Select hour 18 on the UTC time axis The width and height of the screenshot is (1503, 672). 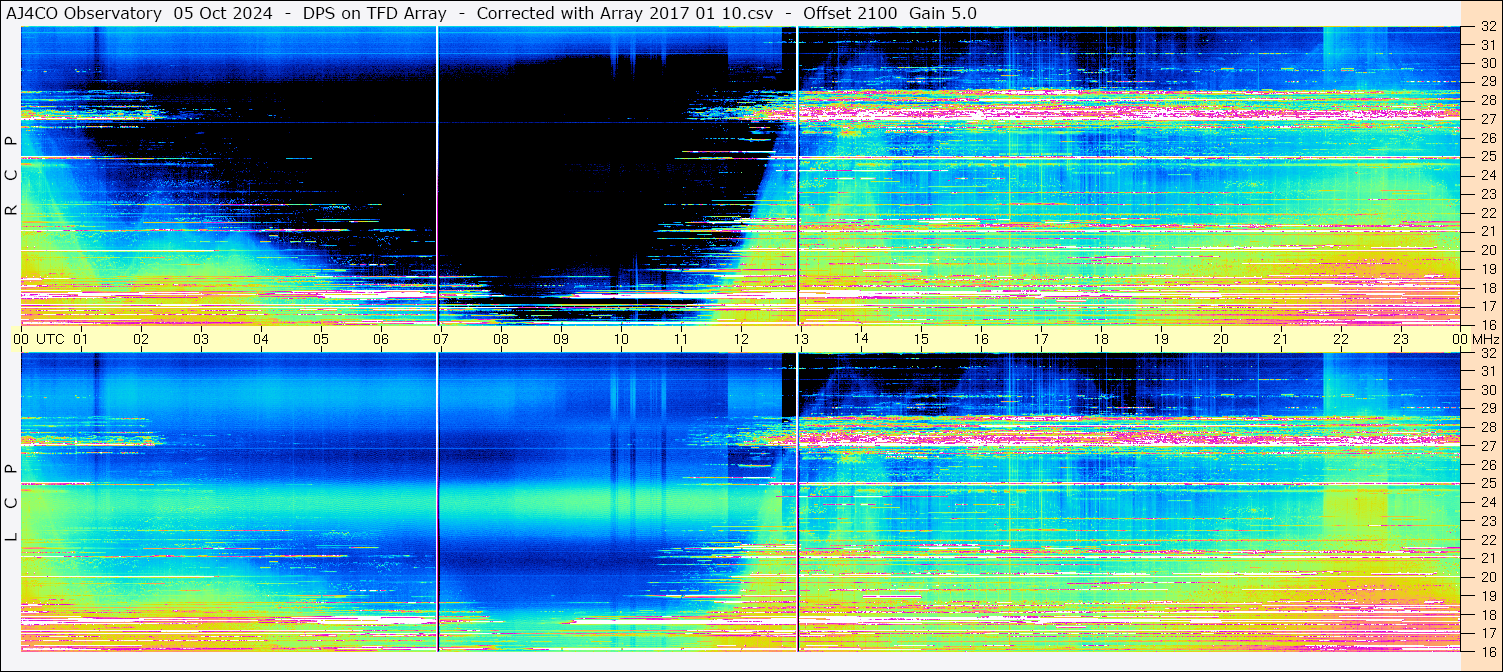1101,339
